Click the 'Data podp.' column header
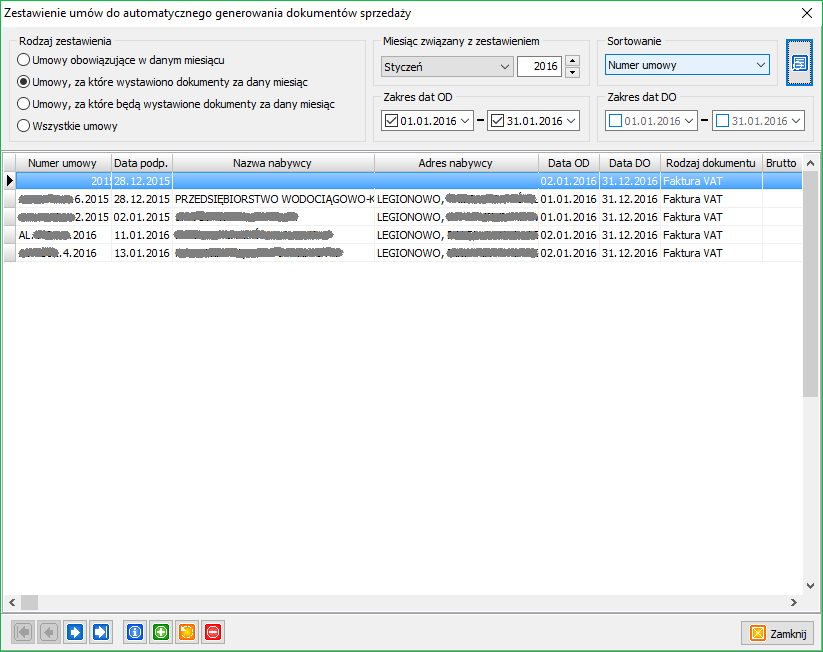Screen dimensions: 823x652 [141, 163]
